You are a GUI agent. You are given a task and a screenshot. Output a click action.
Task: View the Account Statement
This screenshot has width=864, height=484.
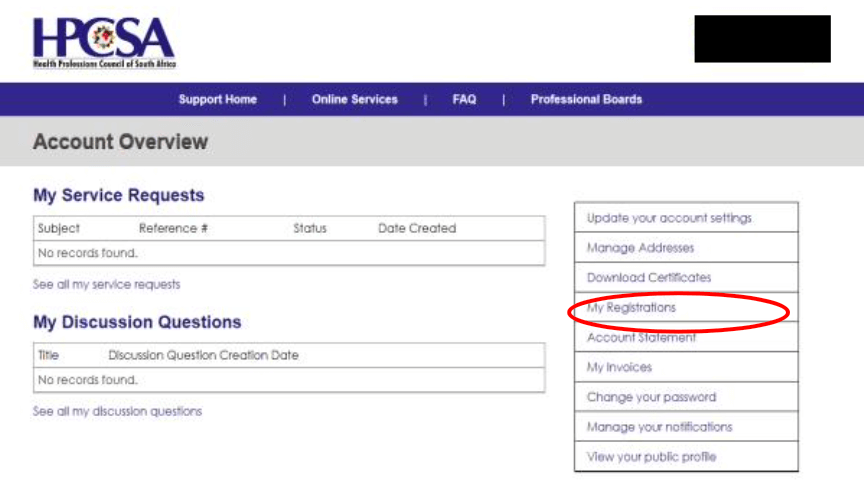coord(641,338)
